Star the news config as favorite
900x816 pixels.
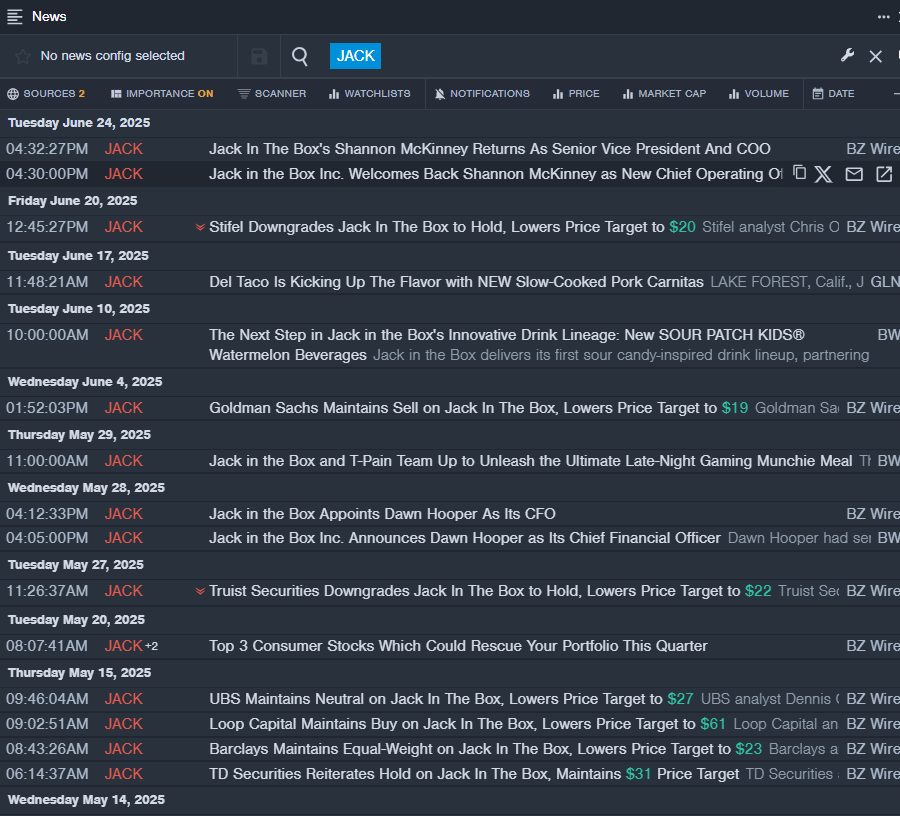click(23, 56)
